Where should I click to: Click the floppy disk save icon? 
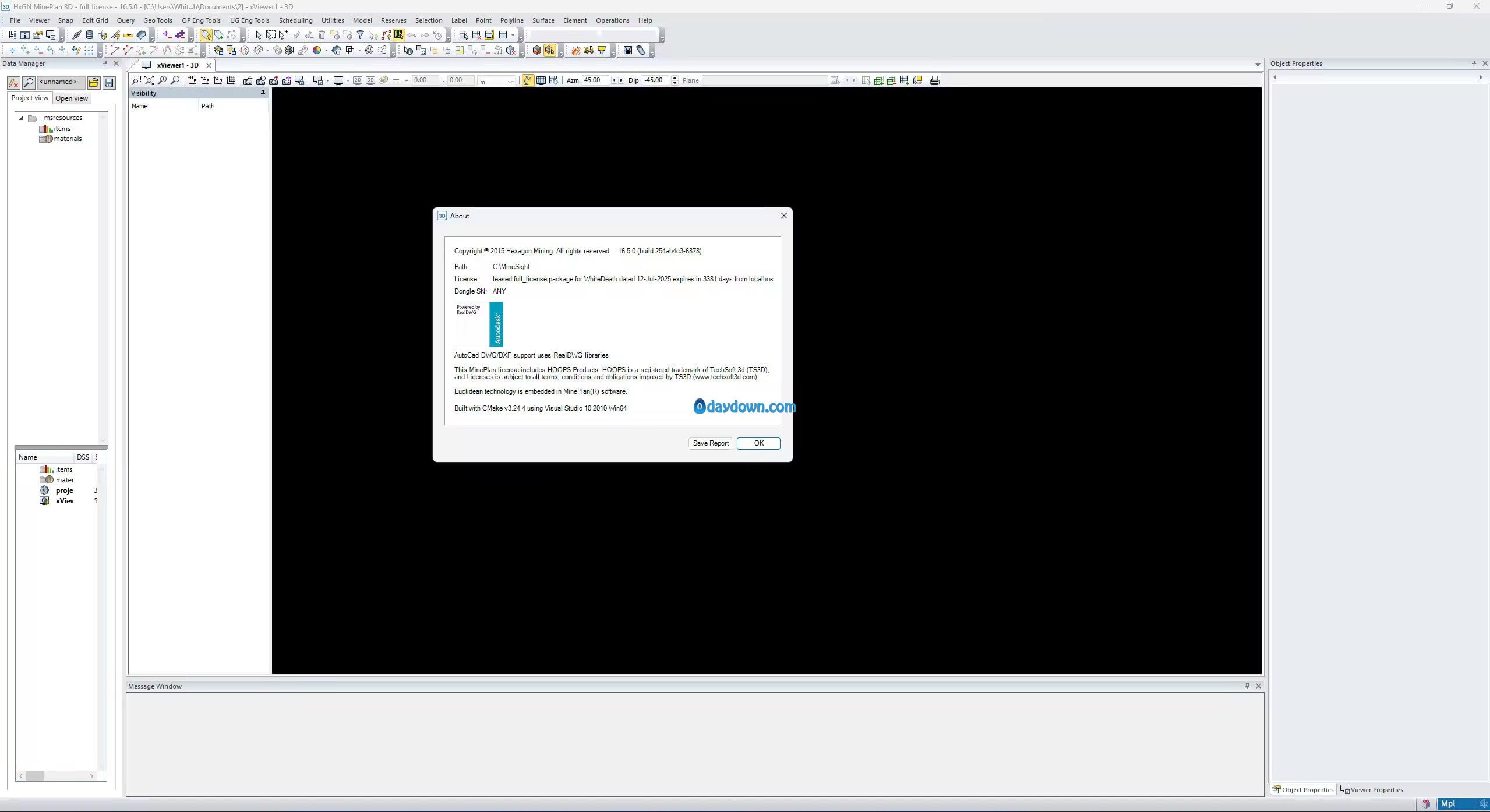pos(109,83)
